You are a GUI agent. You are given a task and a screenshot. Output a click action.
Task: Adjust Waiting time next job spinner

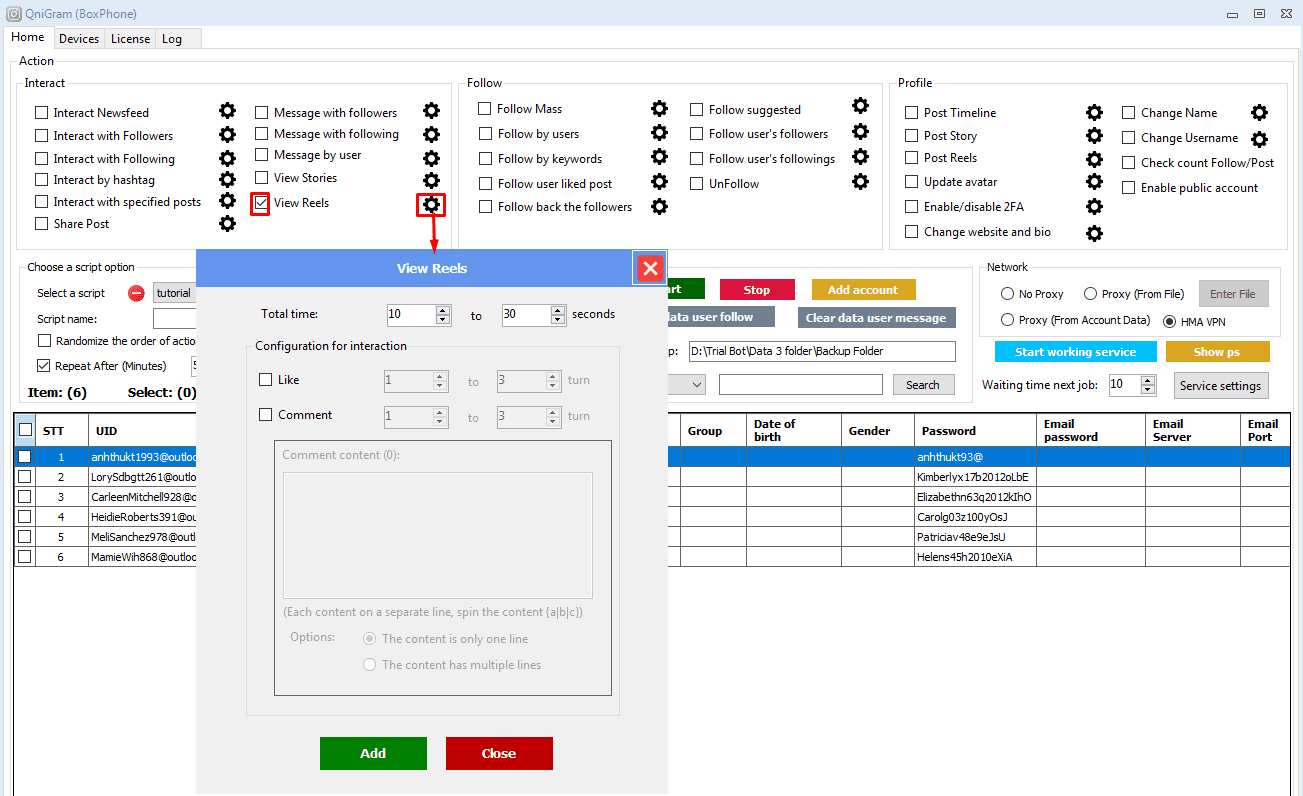coord(1149,380)
